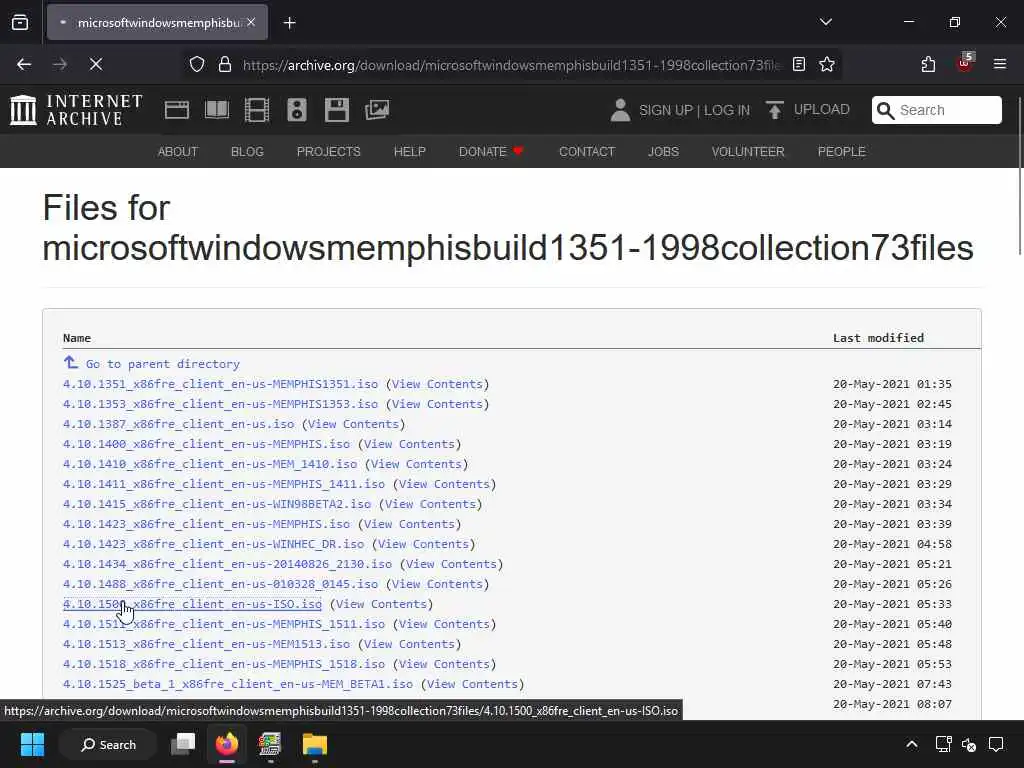Stop loading the page
This screenshot has width=1024, height=768.
(x=95, y=64)
